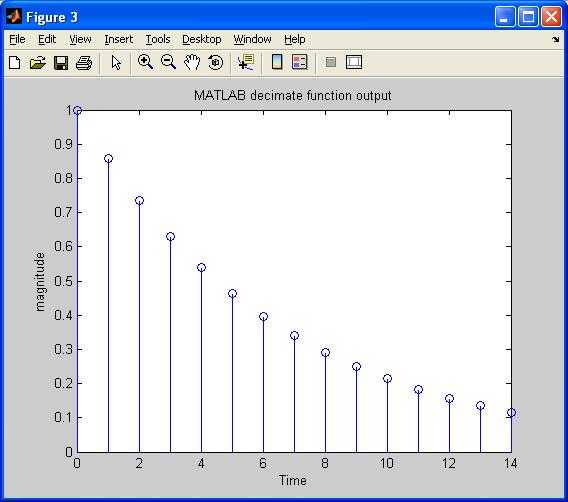Viewport: 568px width, 502px height.
Task: Click the dock figure arrow at the menu bar's right
Action: (x=556, y=39)
